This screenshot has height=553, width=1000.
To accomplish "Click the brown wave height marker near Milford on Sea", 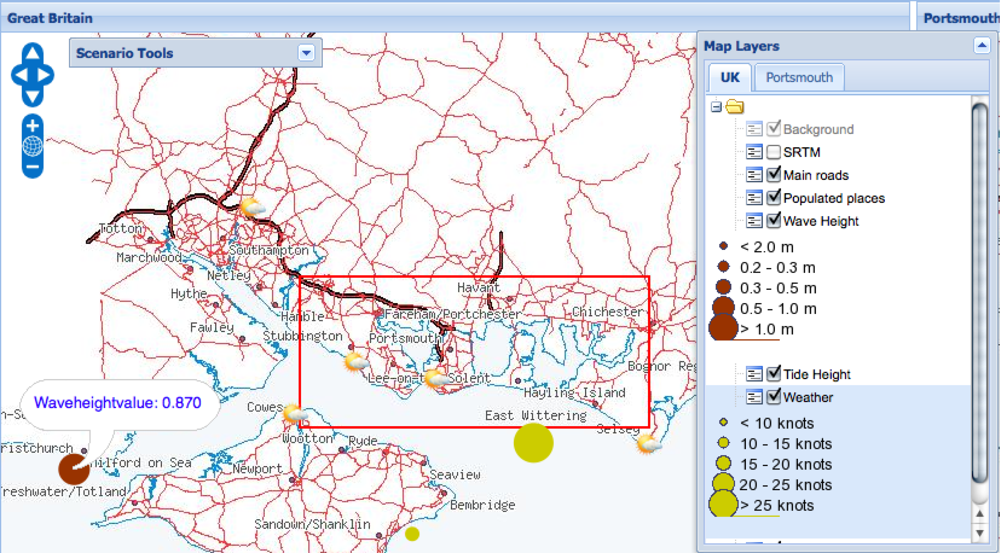I will (73, 468).
